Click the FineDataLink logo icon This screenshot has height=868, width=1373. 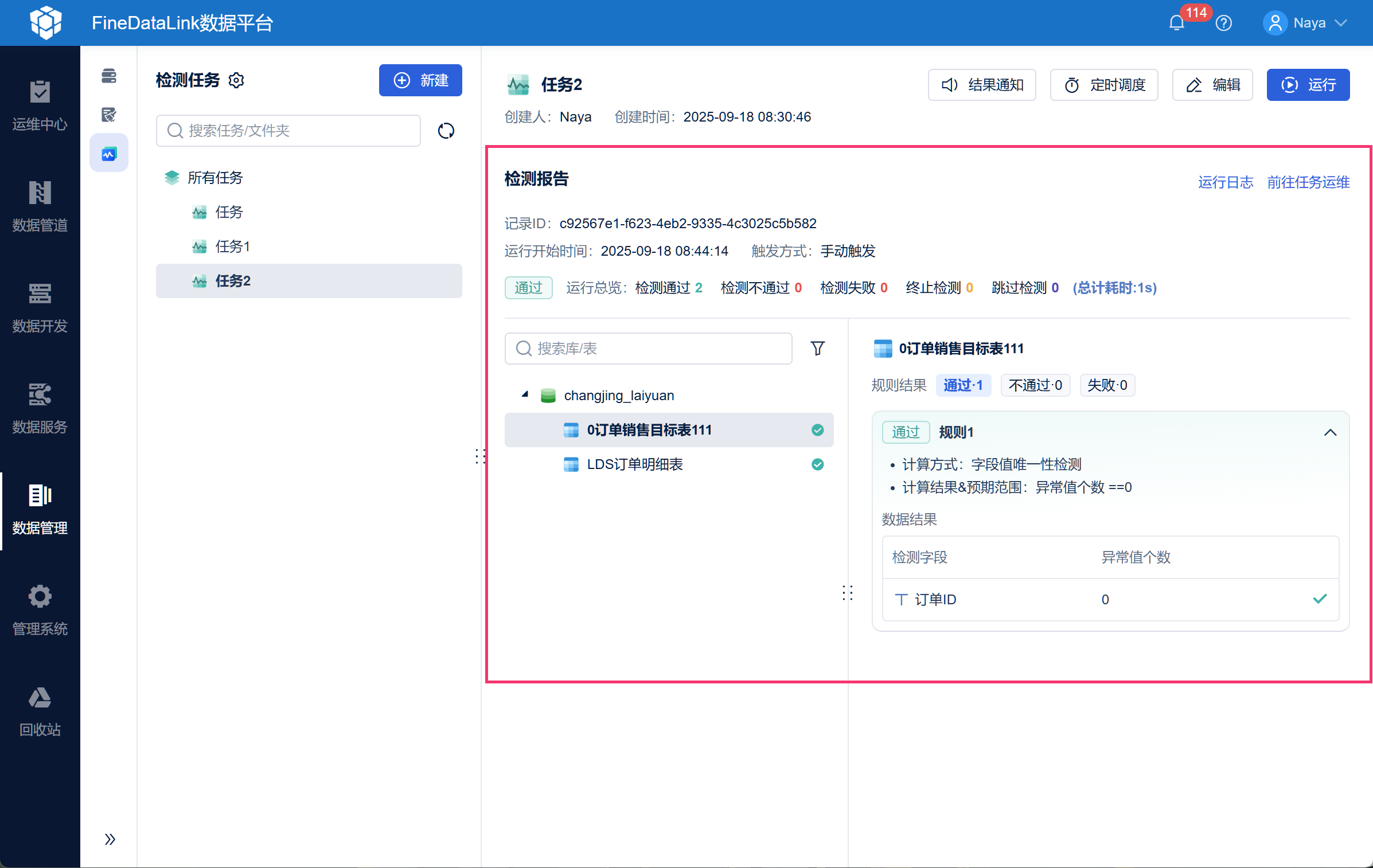pos(45,23)
